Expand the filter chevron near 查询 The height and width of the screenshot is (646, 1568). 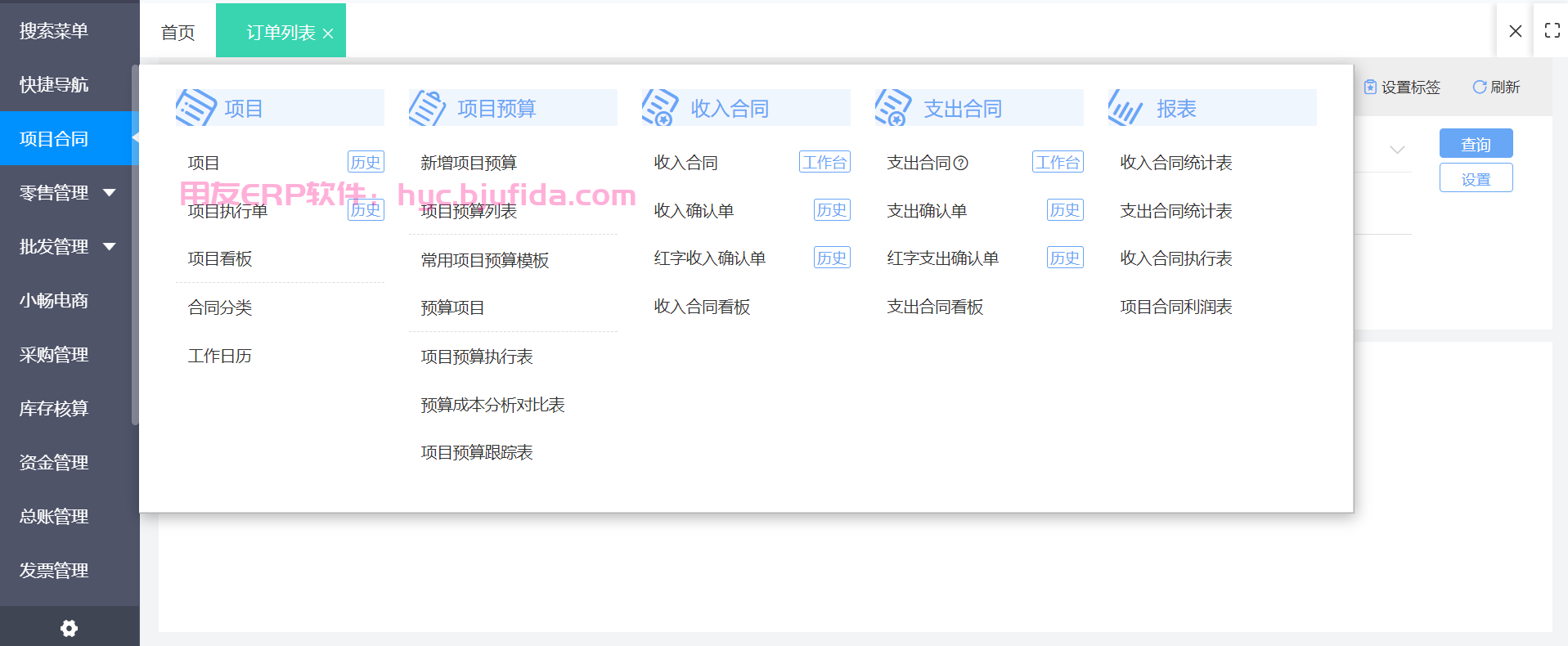(1397, 150)
